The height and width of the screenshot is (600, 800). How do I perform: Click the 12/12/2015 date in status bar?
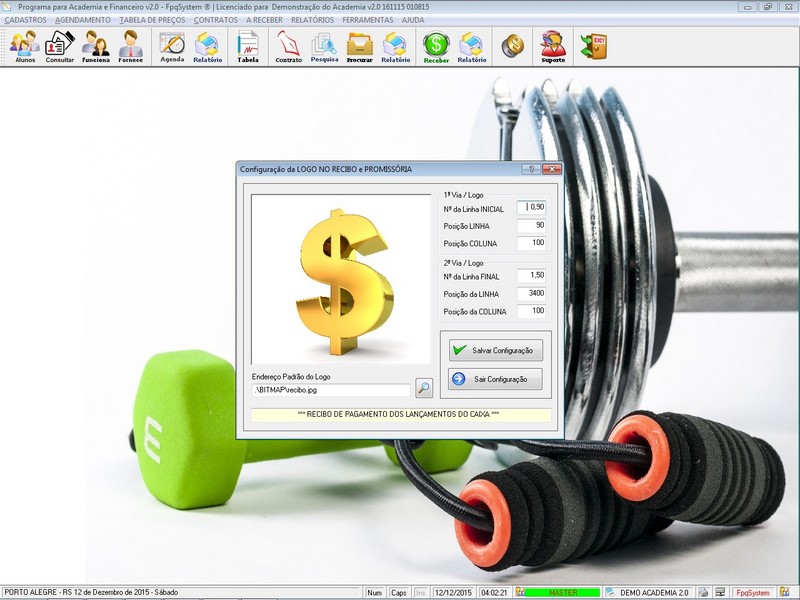pyautogui.click(x=453, y=592)
